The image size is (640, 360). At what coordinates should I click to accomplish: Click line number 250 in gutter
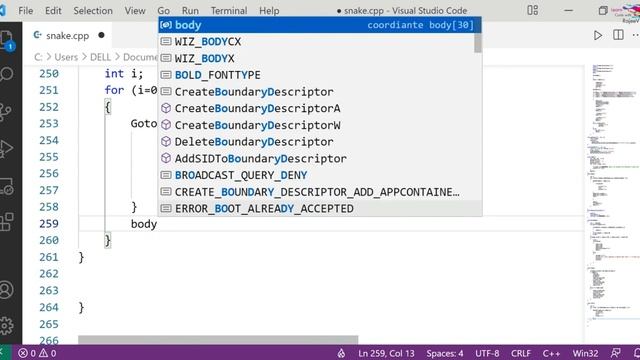coord(49,74)
